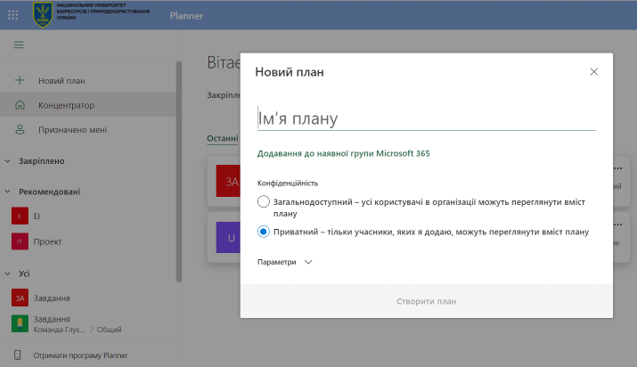Click the university logo in header
Viewport: 637px width, 367px height.
click(x=43, y=15)
